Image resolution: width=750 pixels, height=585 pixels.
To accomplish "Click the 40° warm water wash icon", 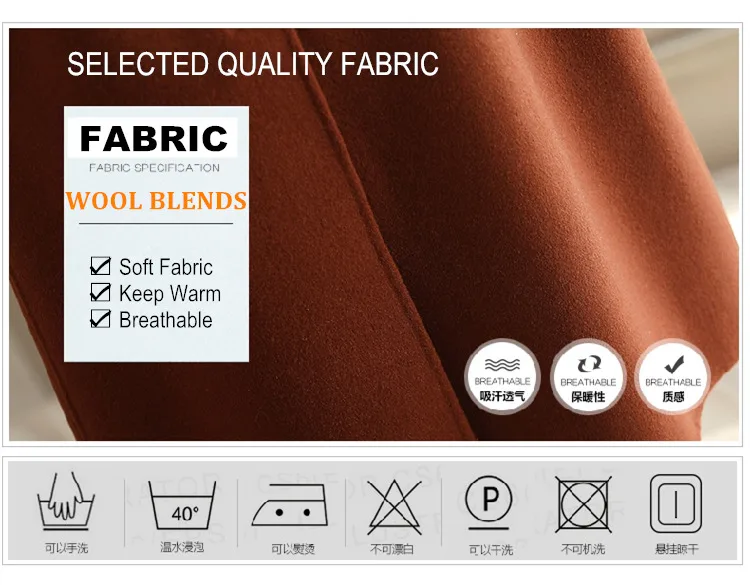I will 182,505.
